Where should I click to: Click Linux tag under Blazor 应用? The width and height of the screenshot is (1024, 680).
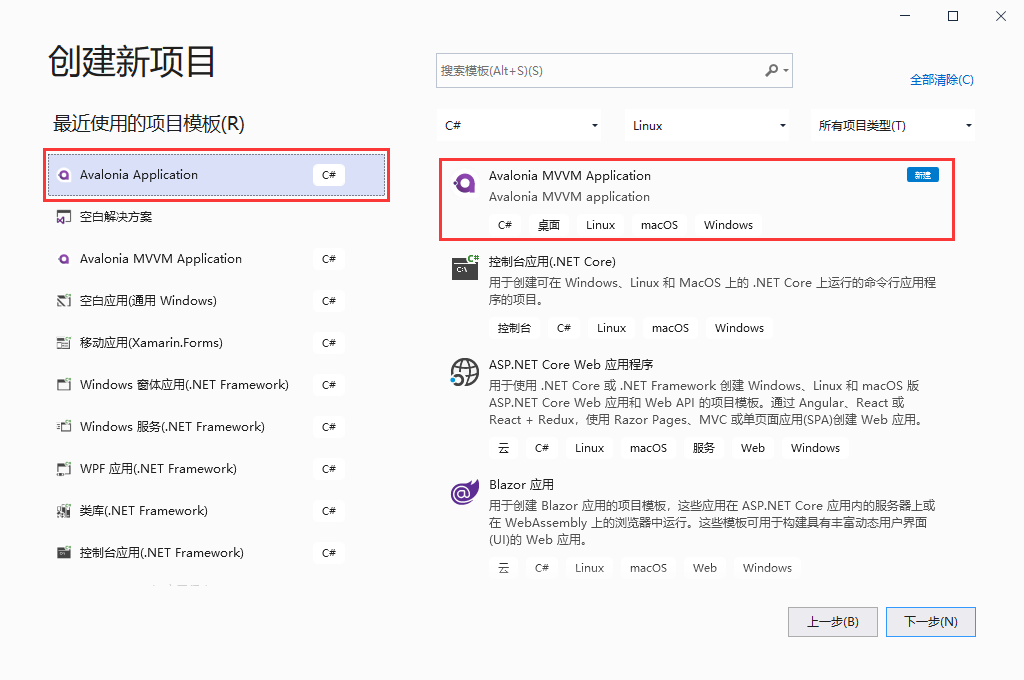(589, 568)
